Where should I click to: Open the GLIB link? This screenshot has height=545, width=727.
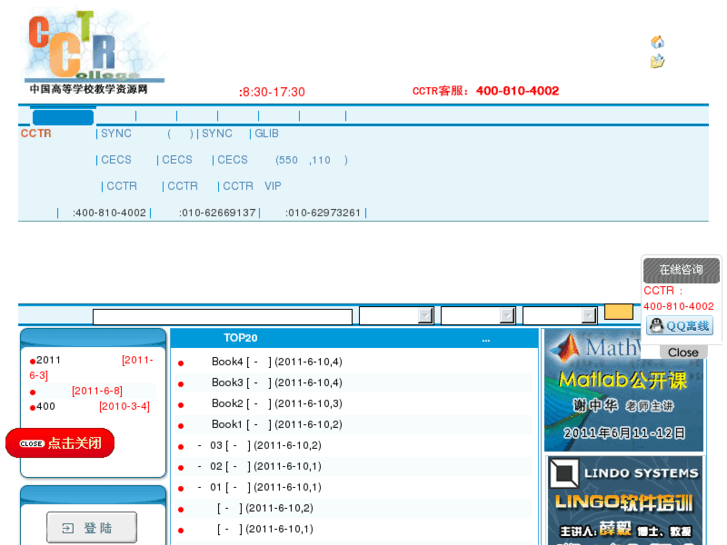pyautogui.click(x=267, y=134)
